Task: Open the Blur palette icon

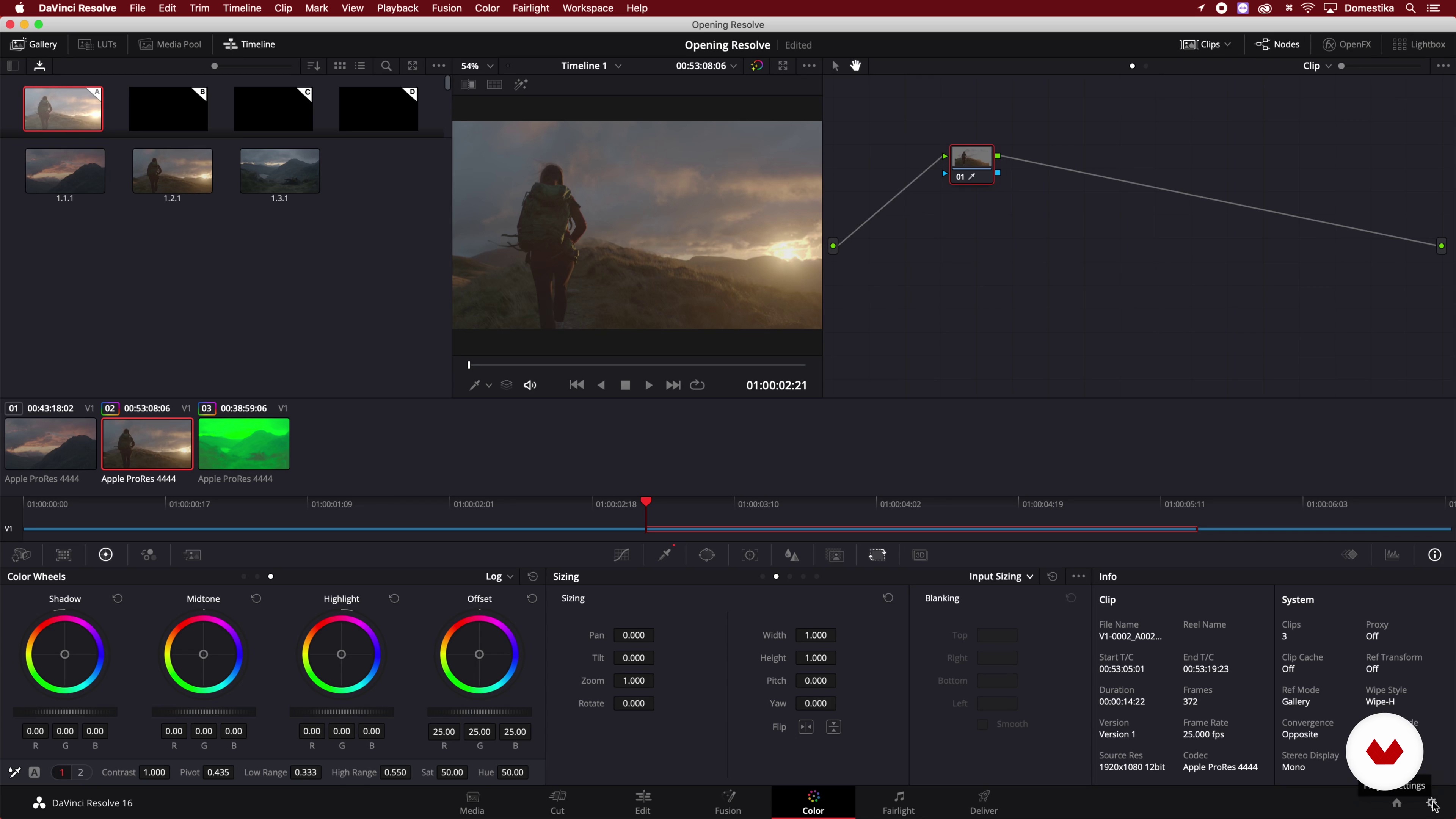Action: [792, 555]
